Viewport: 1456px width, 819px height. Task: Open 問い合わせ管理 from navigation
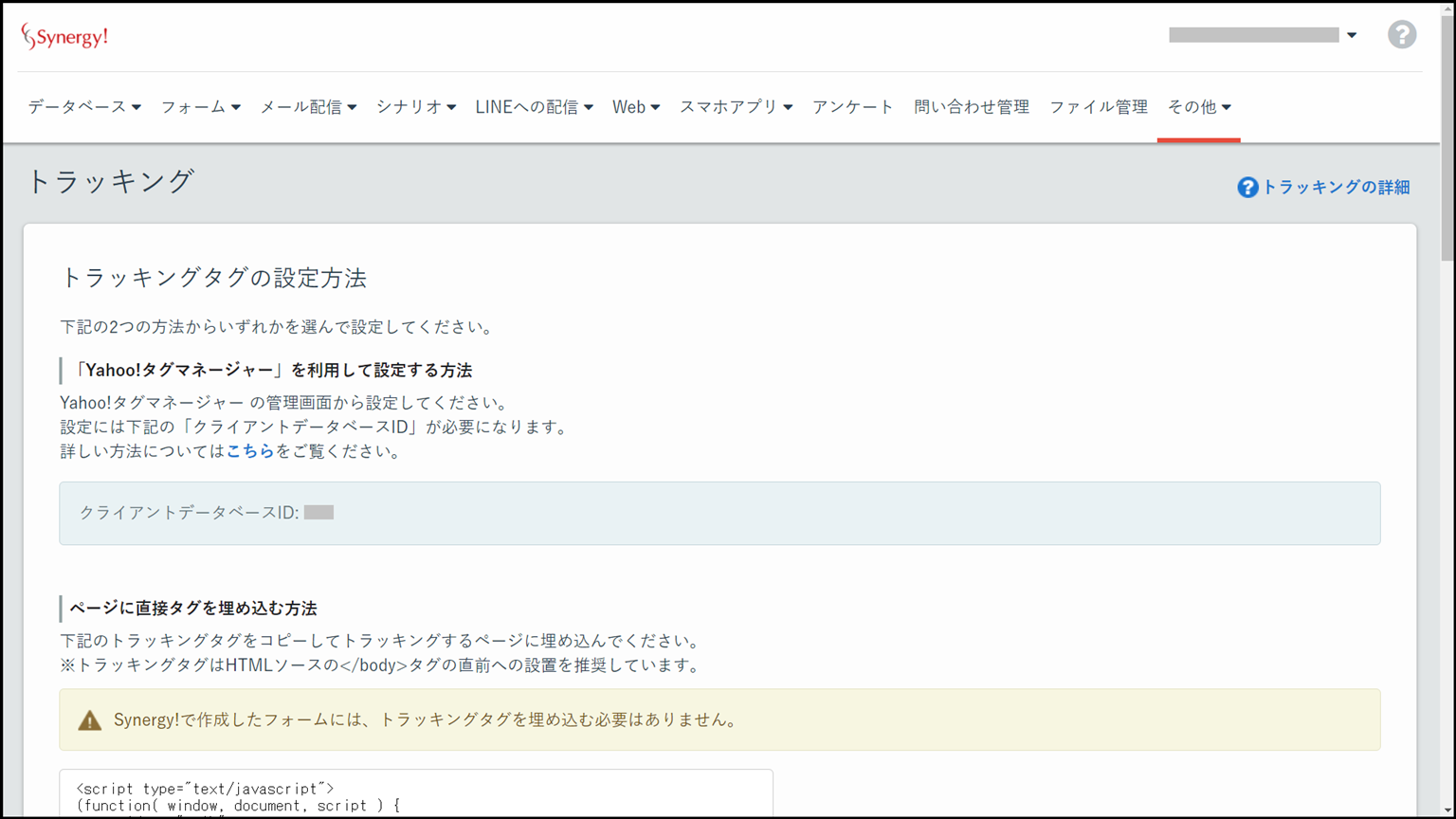pyautogui.click(x=971, y=107)
